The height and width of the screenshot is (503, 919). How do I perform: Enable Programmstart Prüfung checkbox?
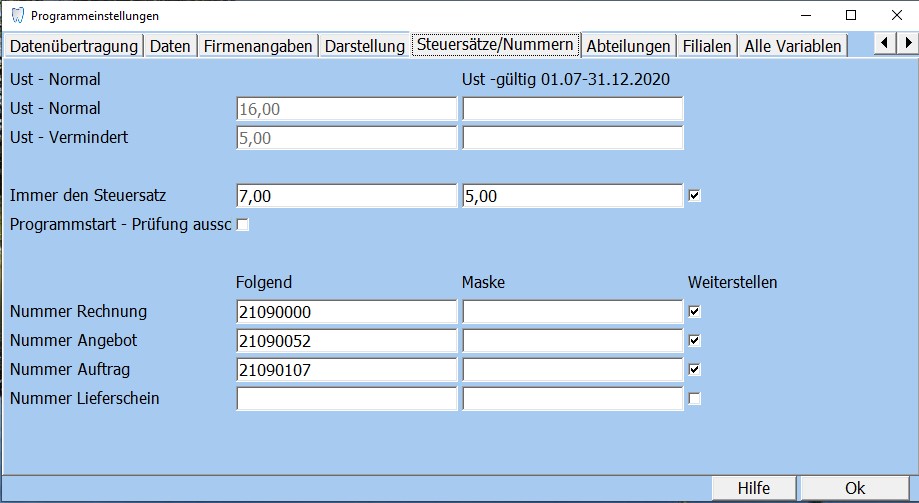tap(242, 225)
